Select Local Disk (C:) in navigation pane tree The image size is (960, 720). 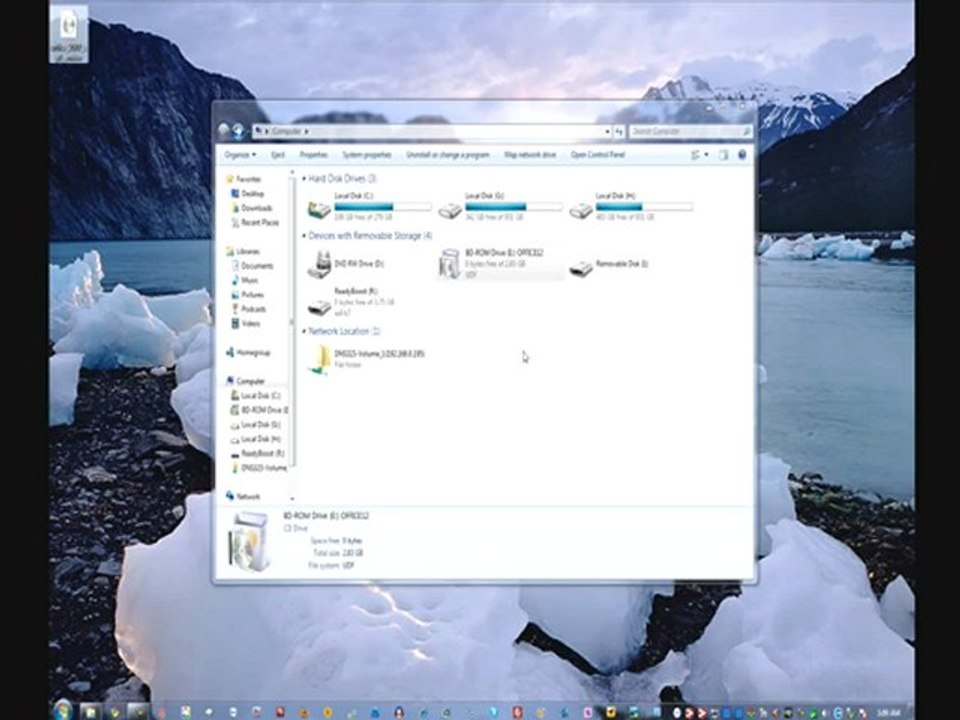255,396
